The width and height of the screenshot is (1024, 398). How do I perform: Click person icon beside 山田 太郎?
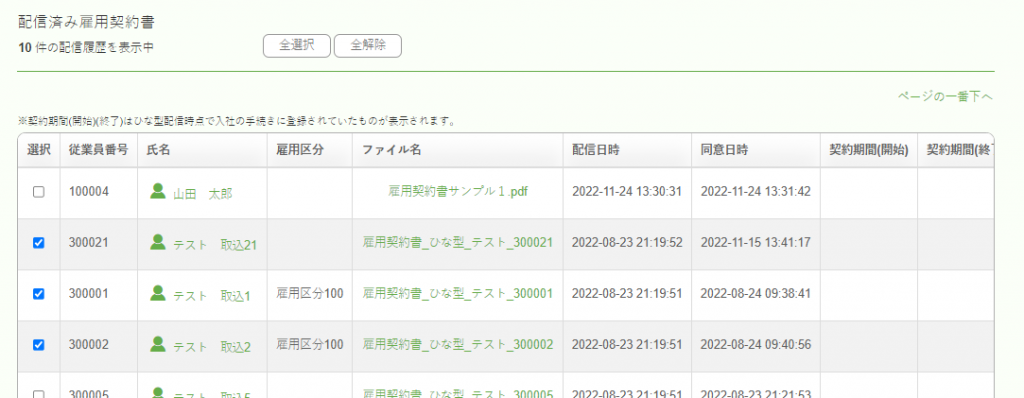point(157,191)
